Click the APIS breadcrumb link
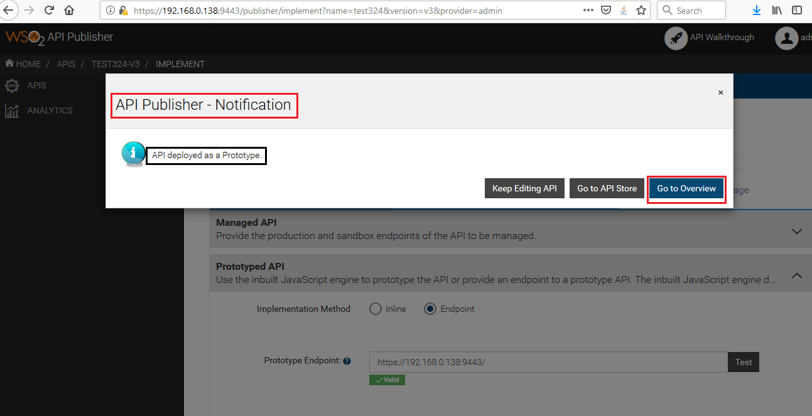The image size is (812, 416). tap(66, 64)
